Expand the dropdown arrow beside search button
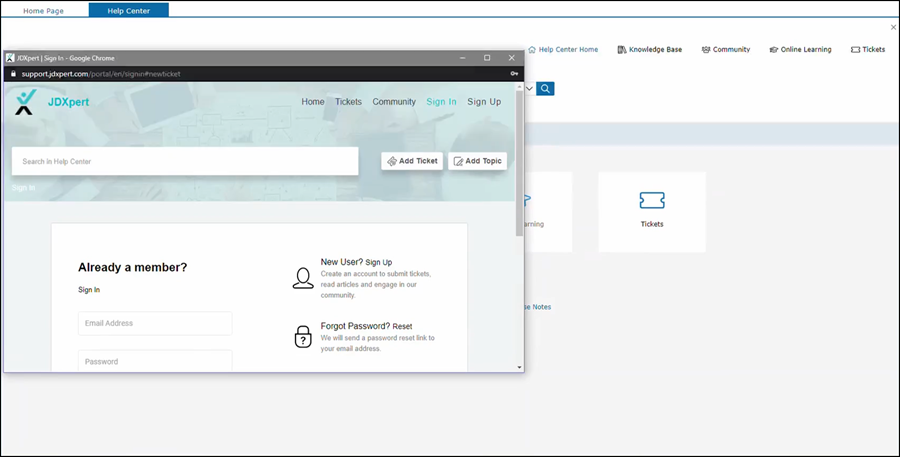Viewport: 900px width, 457px height. tap(529, 89)
